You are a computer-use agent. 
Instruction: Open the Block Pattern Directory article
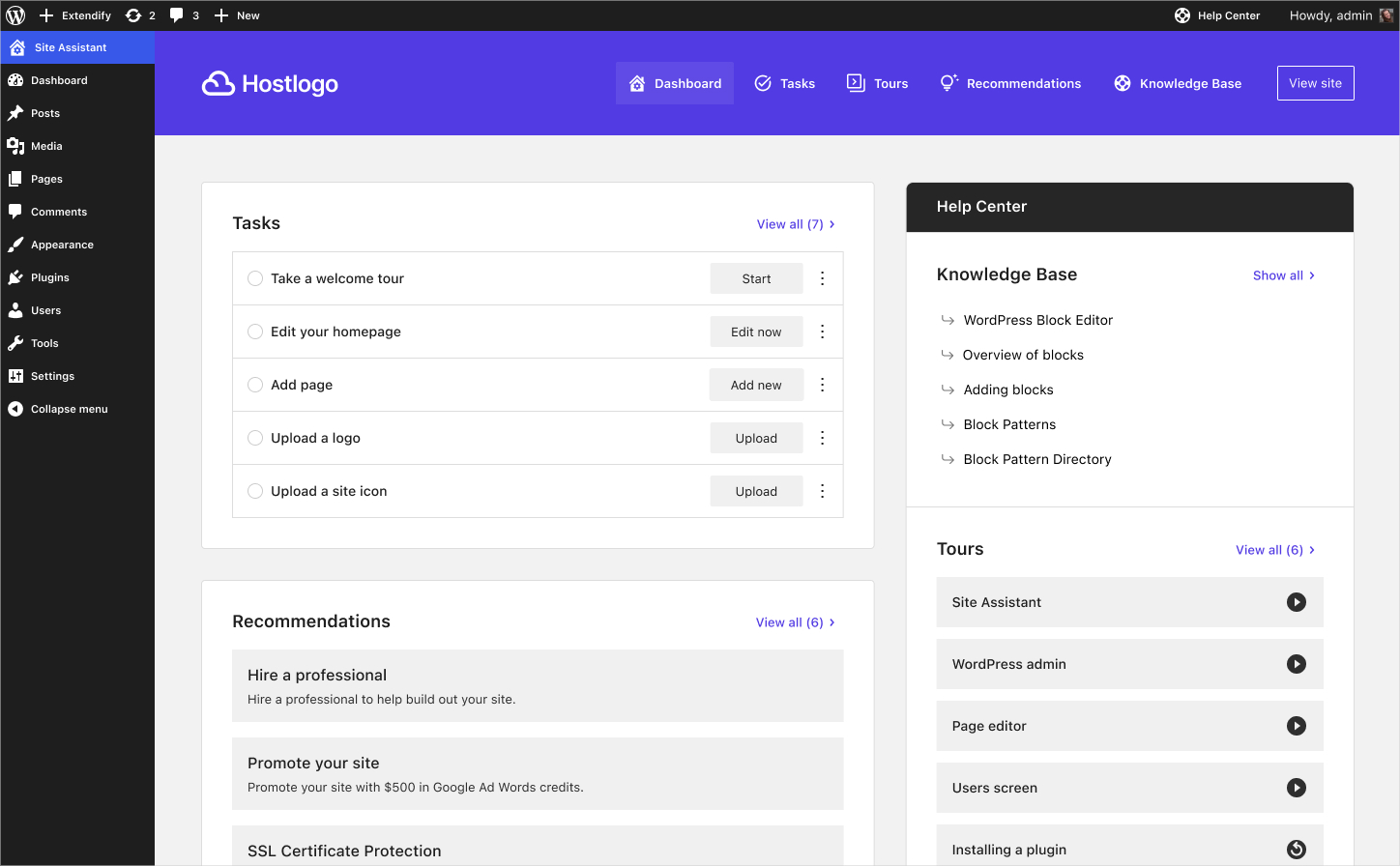coord(1036,459)
